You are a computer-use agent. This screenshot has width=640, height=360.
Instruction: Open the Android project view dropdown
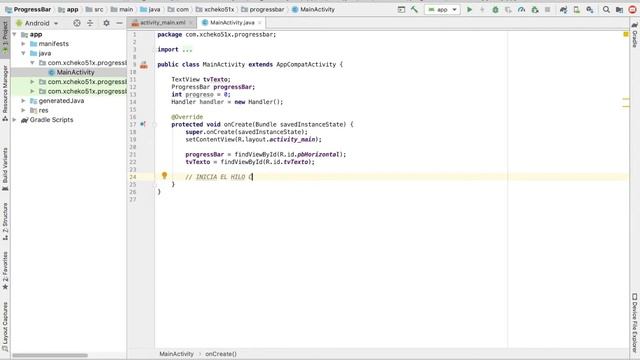click(37, 23)
